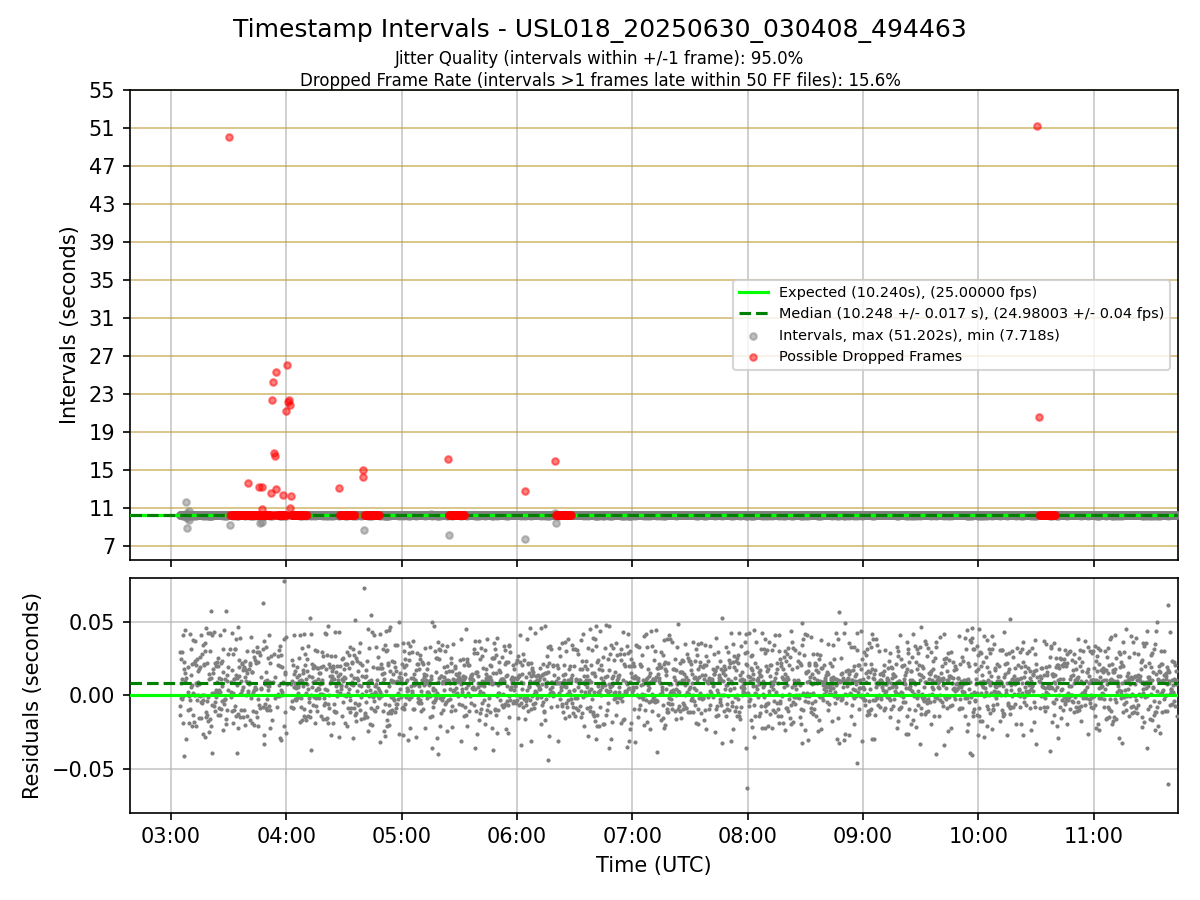Click the plot title 'Timestamp Intervals - USL018_20250630_030408_494463'

point(600,29)
